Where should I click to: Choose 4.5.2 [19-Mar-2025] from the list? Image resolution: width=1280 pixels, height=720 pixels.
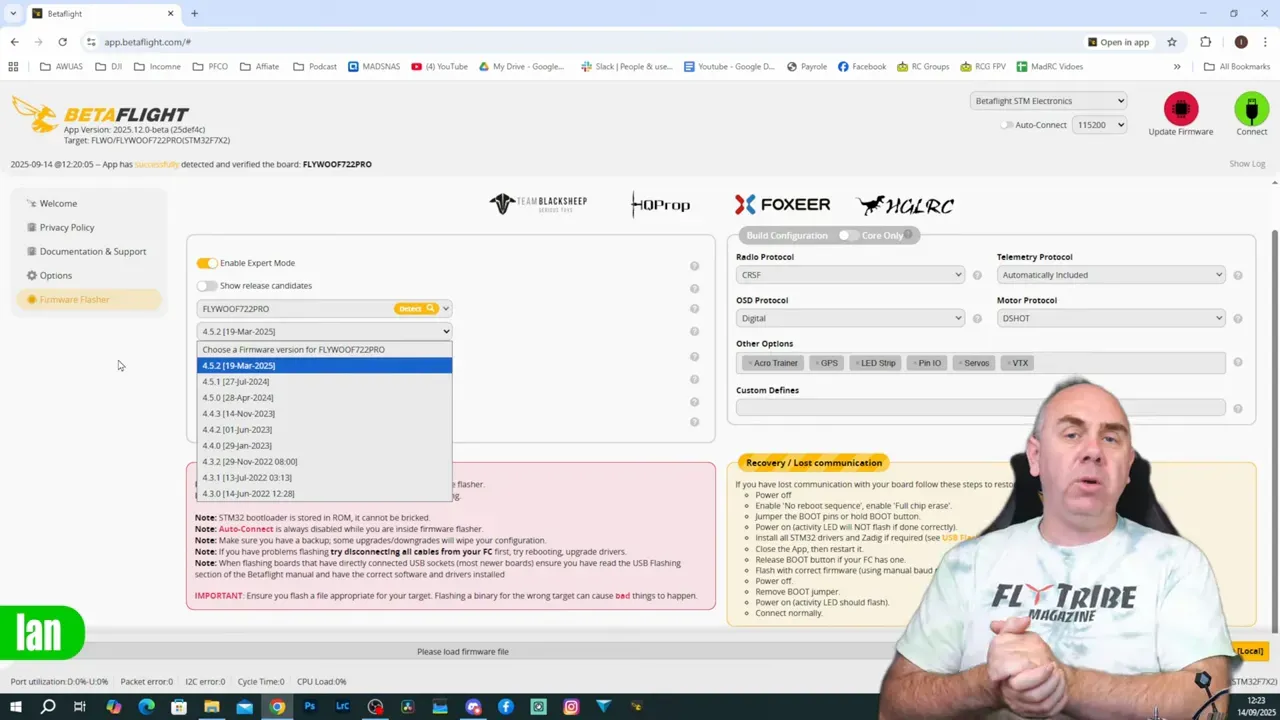pyautogui.click(x=324, y=365)
